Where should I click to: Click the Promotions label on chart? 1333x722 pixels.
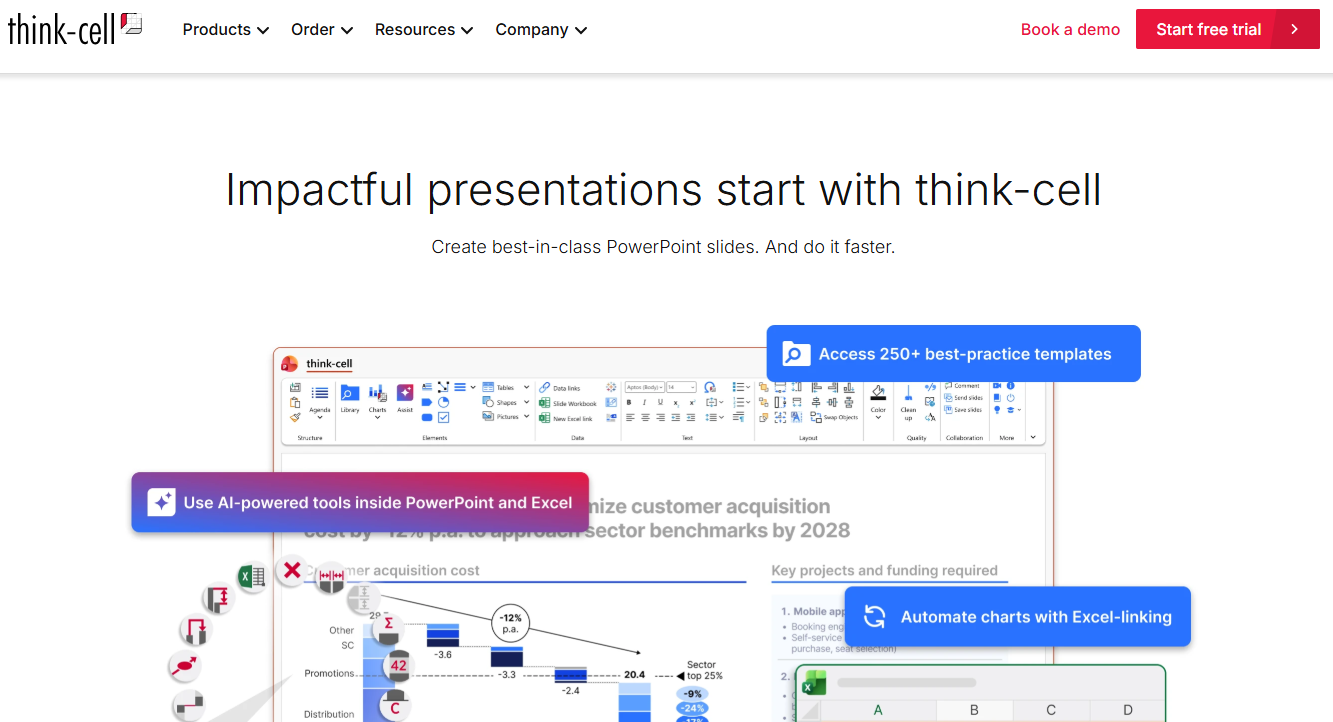330,673
